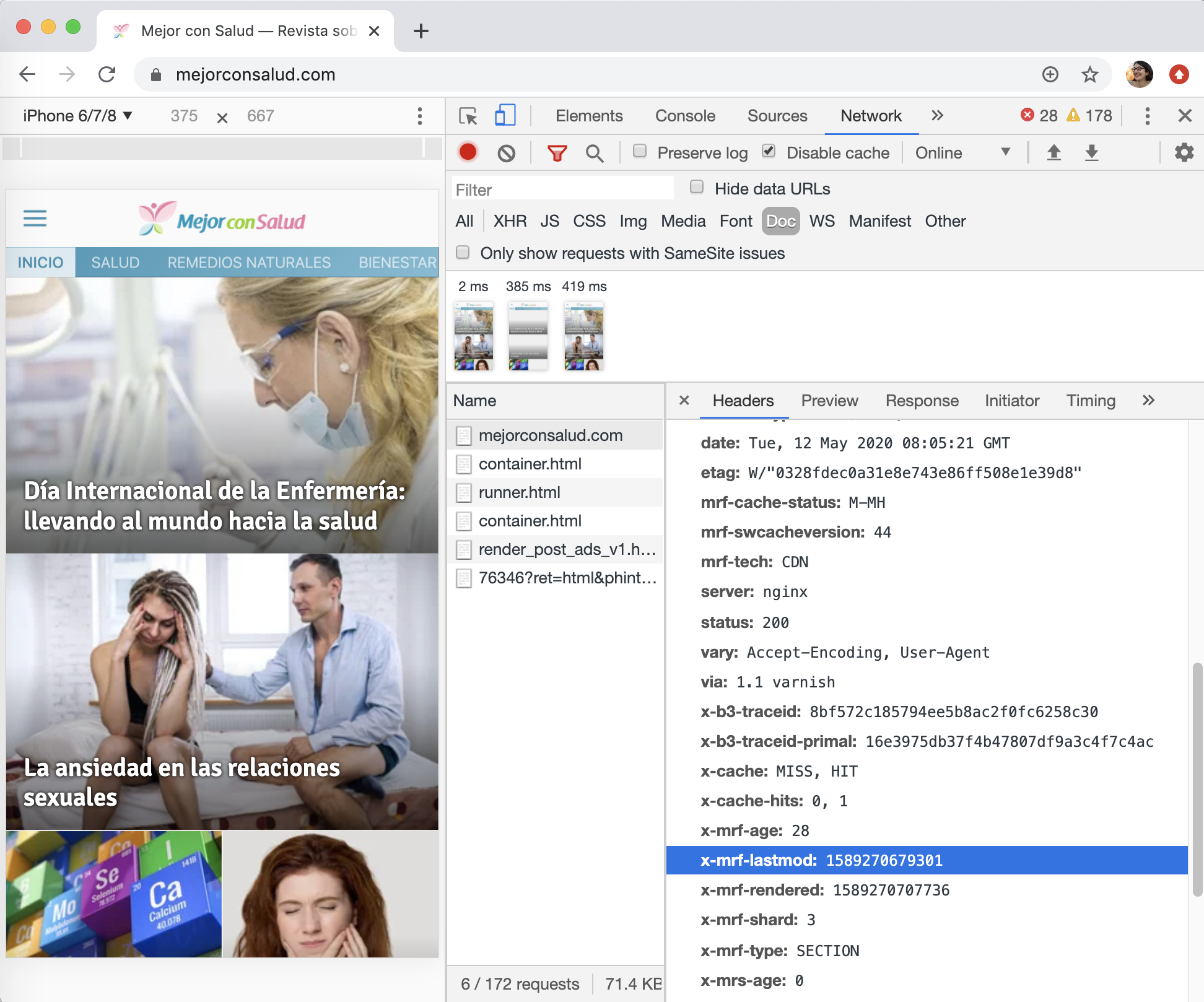
Task: Click the DevTools settings gear icon
Action: [x=1185, y=152]
